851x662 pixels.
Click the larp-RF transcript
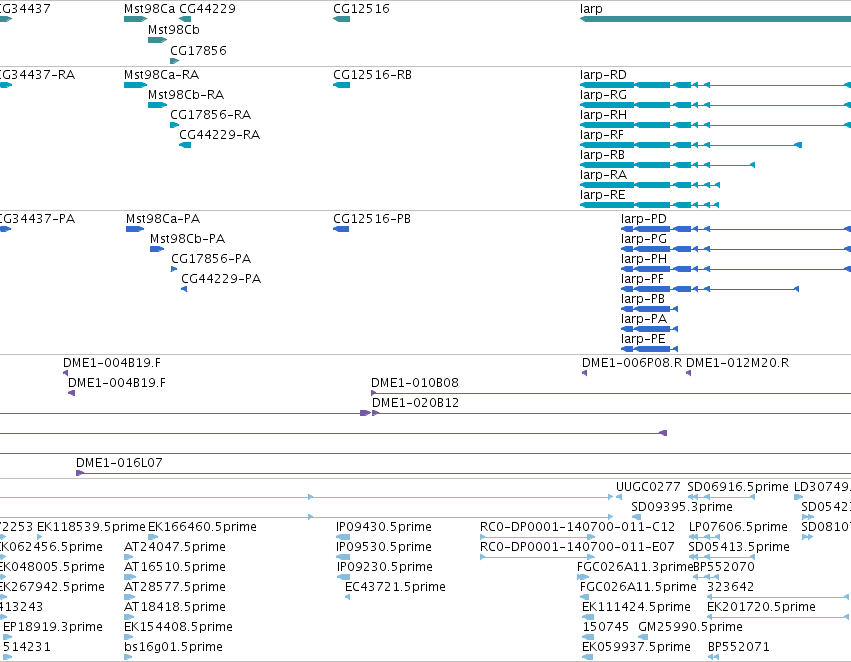(x=691, y=145)
